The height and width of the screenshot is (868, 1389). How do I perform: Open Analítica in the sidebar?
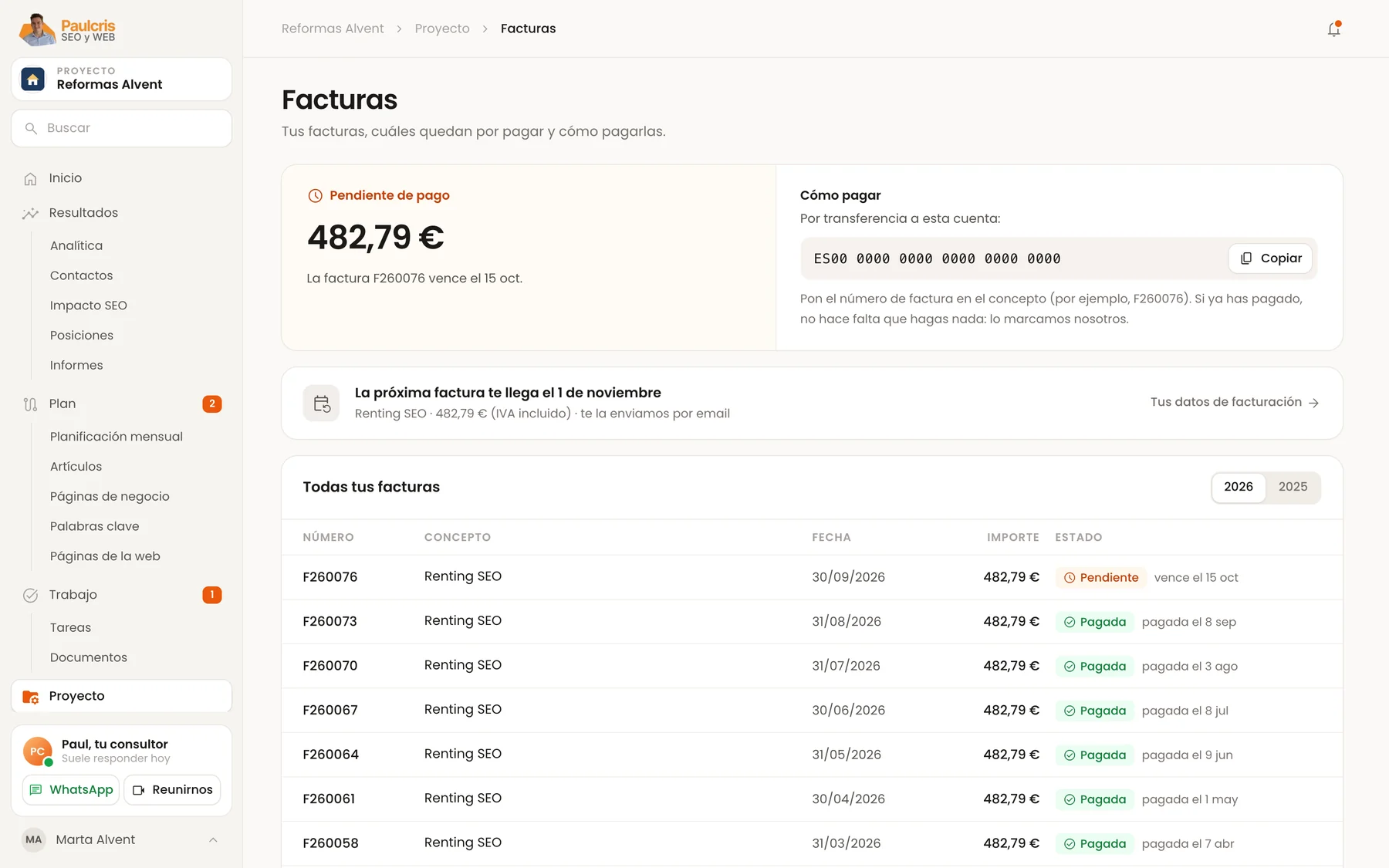tap(76, 245)
